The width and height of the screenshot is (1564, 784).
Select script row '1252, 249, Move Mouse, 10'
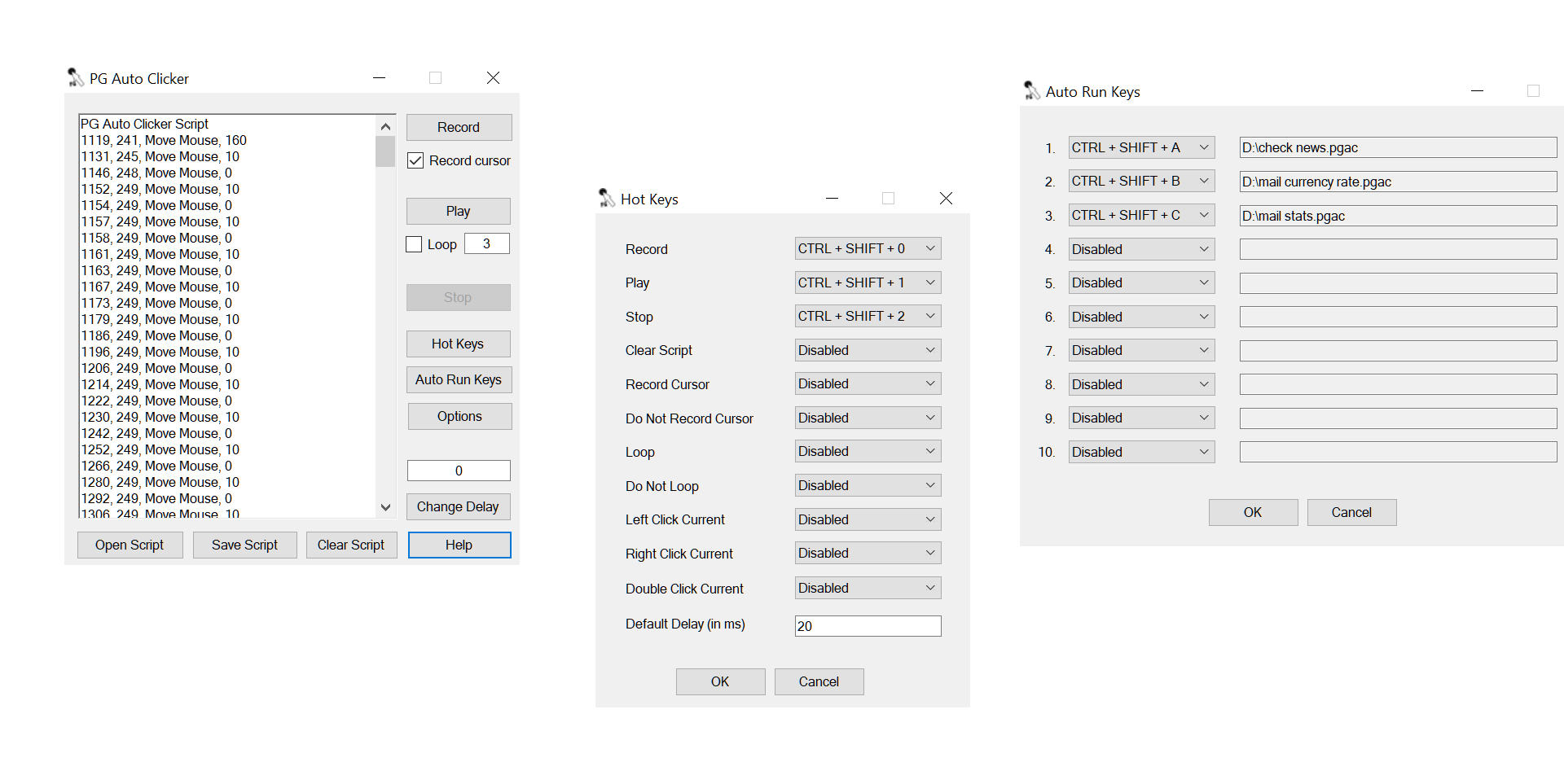pos(160,449)
